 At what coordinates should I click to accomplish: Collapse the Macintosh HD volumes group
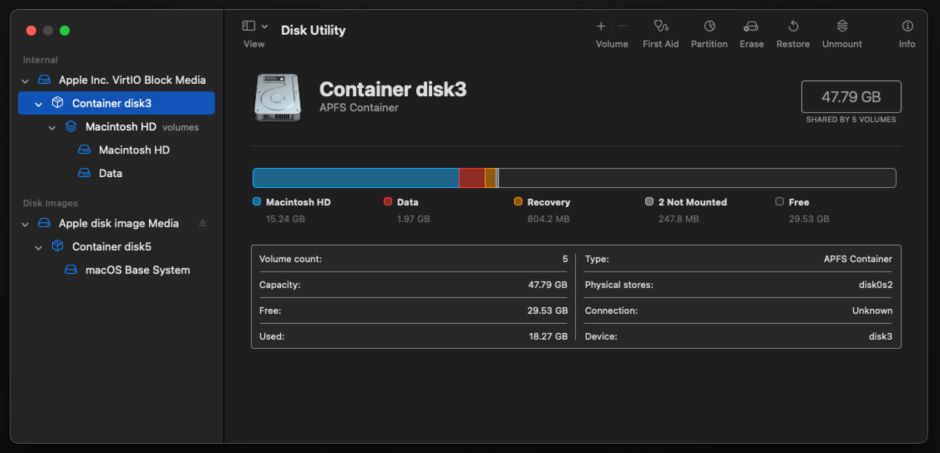(52, 127)
